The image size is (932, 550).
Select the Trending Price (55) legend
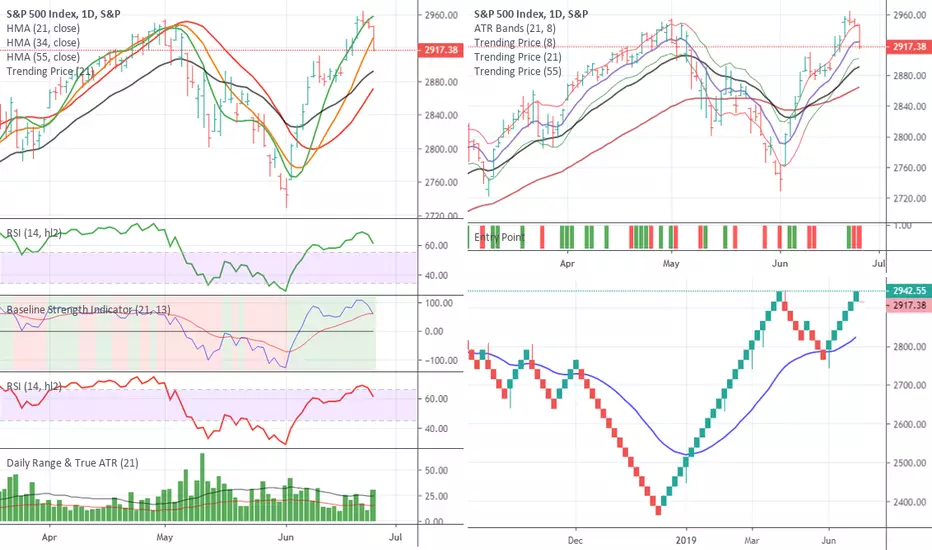pos(517,71)
